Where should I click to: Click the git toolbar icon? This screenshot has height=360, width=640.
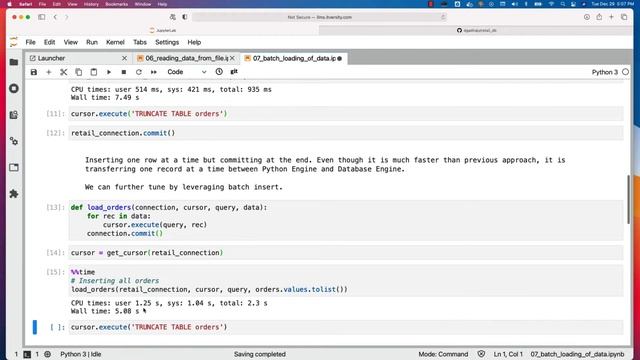[234, 72]
